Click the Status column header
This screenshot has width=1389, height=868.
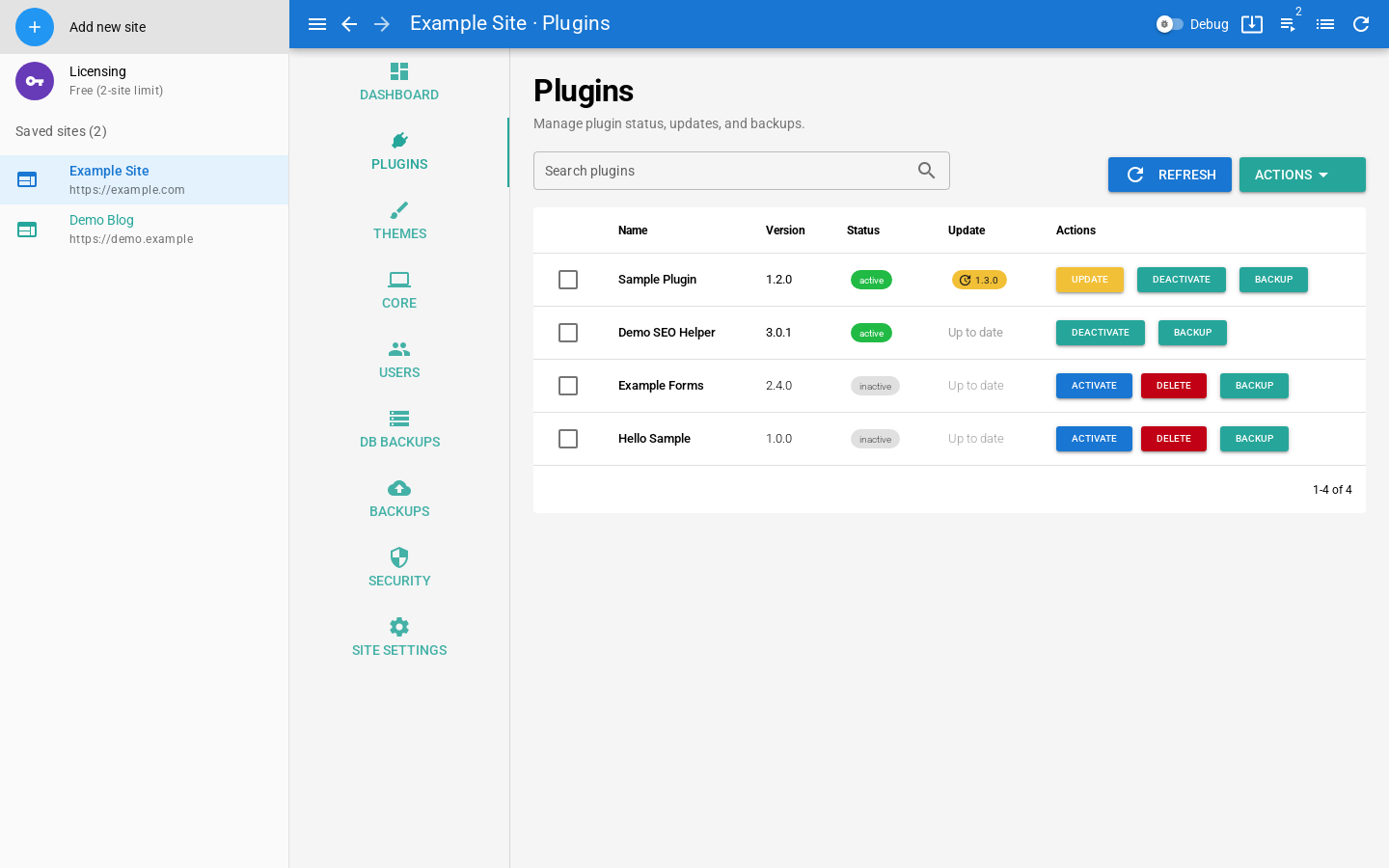pyautogui.click(x=863, y=231)
